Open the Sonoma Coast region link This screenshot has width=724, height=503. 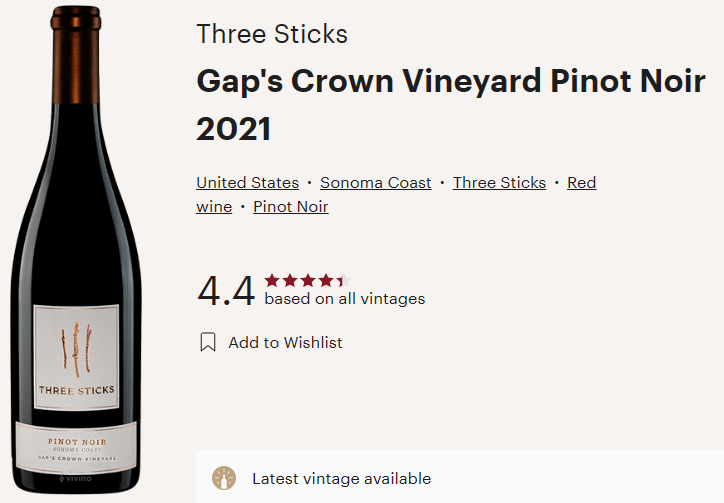[x=376, y=183]
